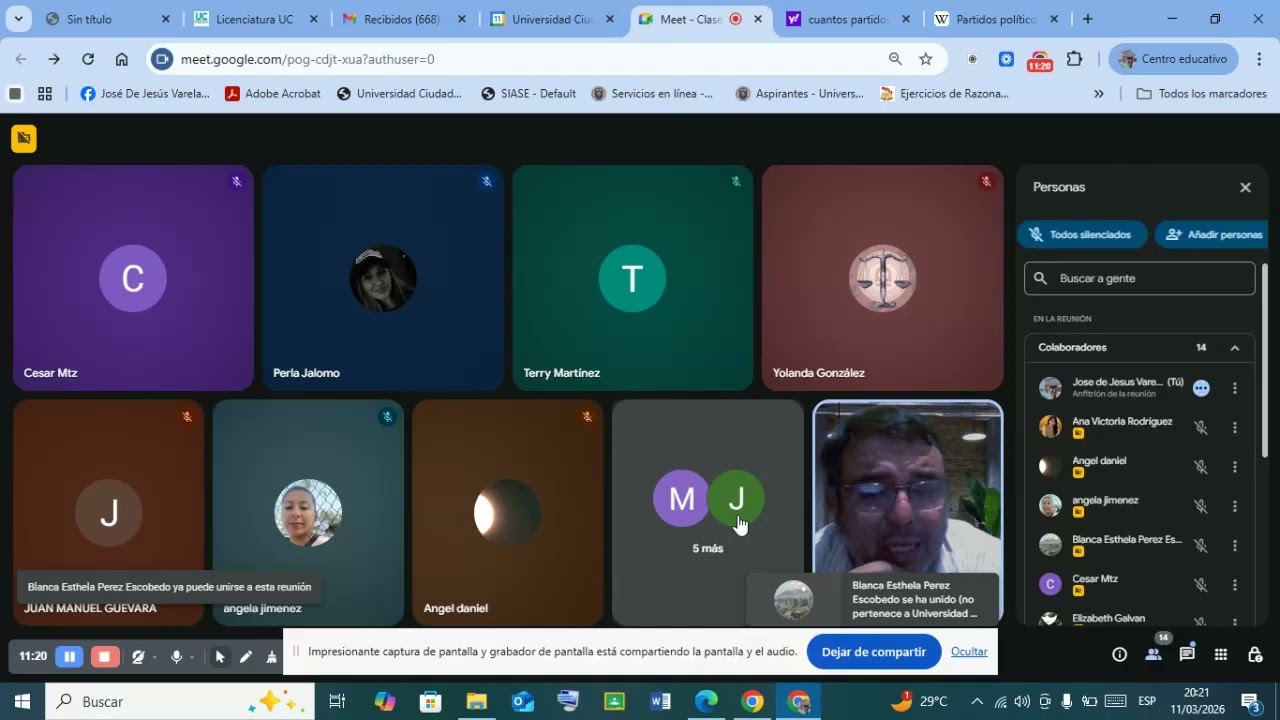Click address bar zoom magnifier icon
This screenshot has width=1280, height=720.
click(x=895, y=59)
